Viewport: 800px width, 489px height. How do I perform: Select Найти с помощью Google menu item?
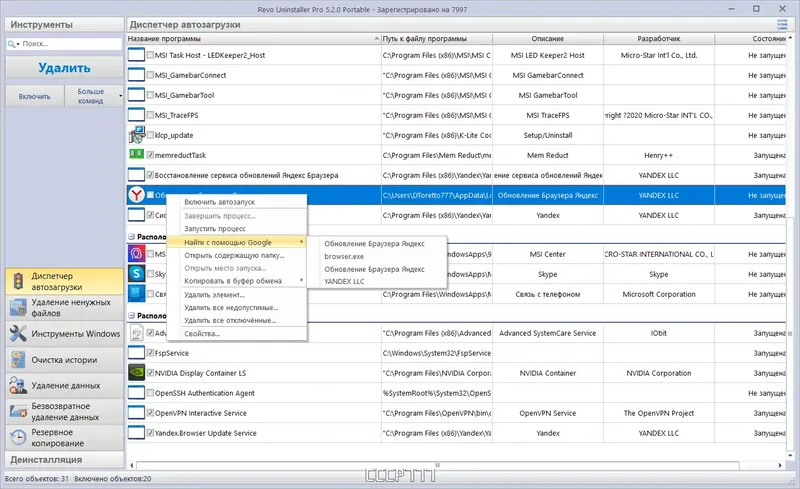(238, 242)
